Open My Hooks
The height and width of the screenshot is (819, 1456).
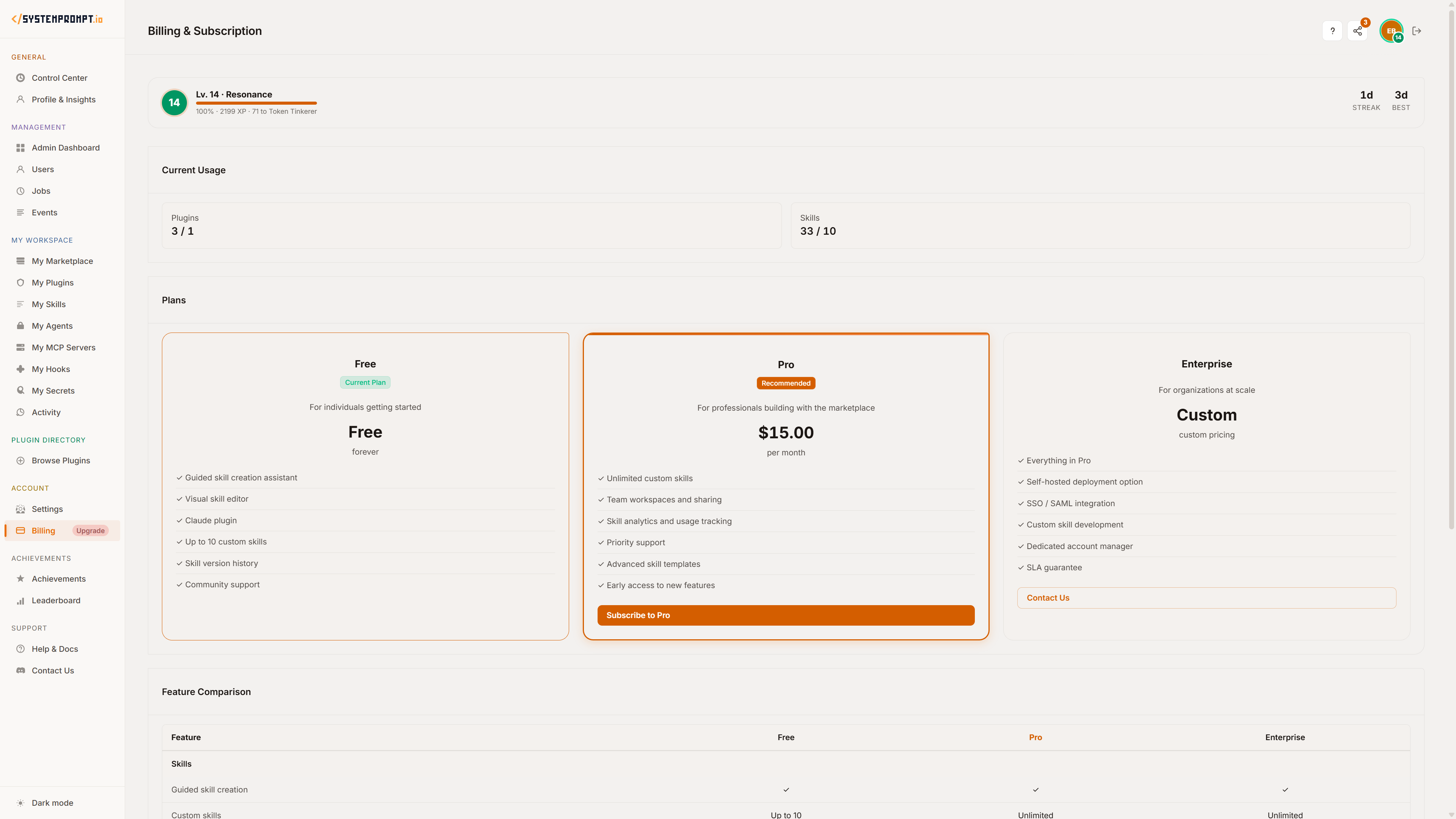(x=51, y=369)
